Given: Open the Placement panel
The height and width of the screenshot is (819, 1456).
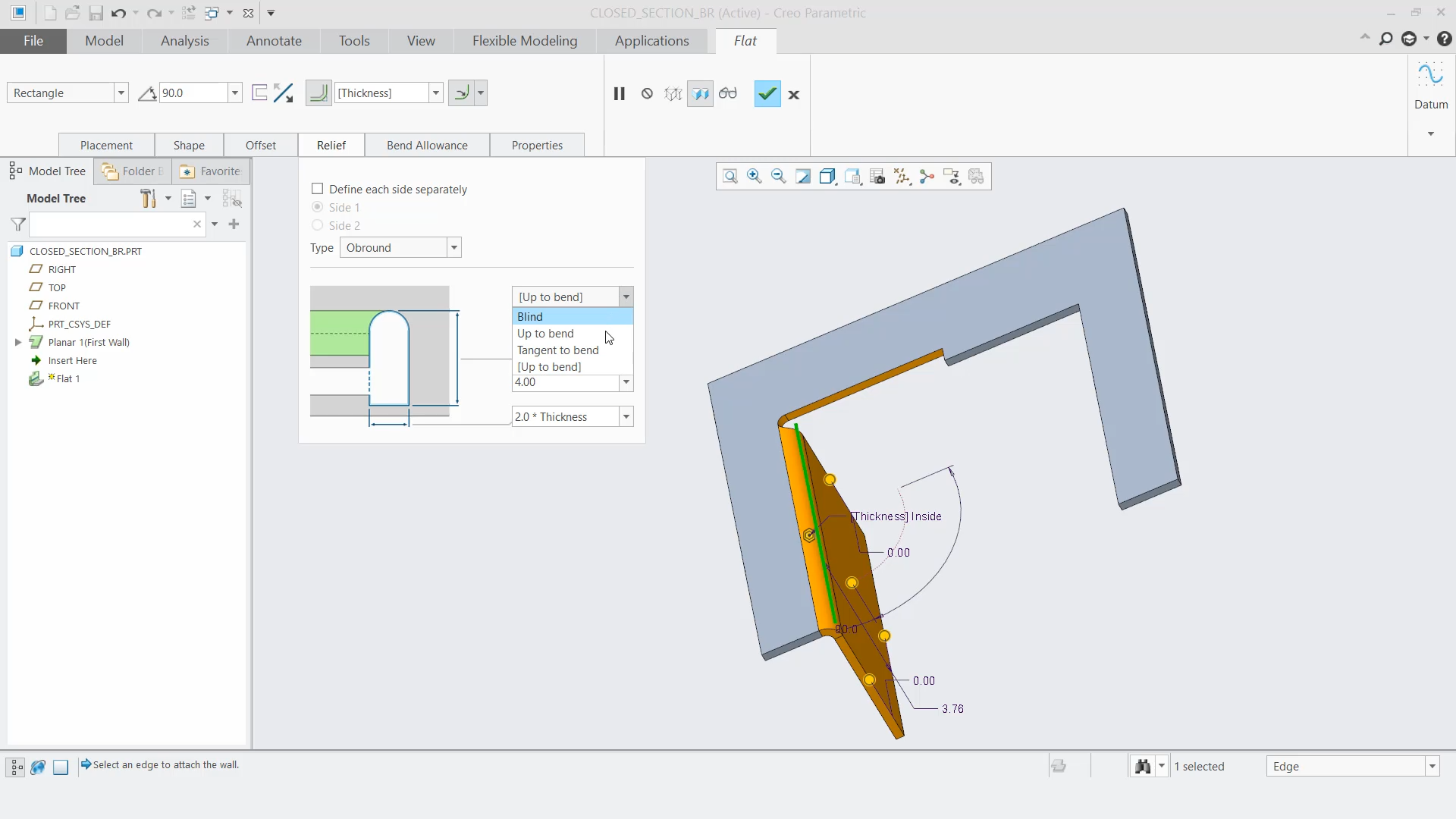Looking at the screenshot, I should [106, 146].
